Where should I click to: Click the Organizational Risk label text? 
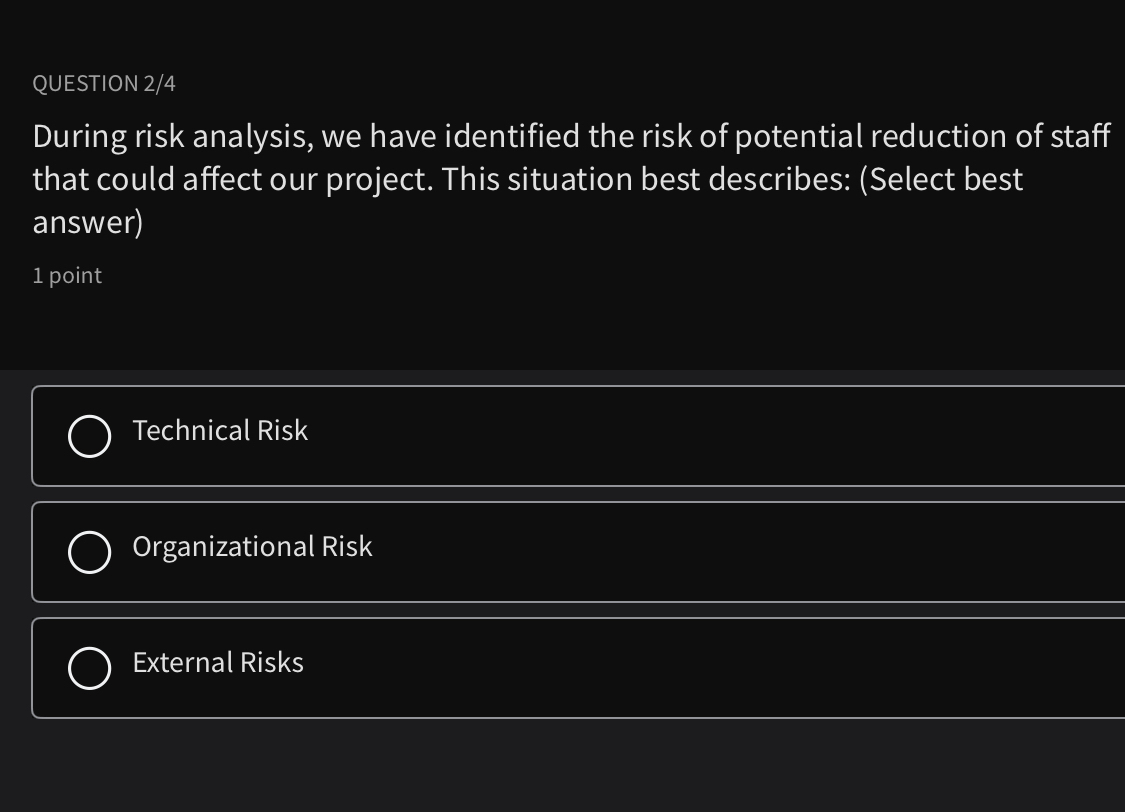[252, 547]
